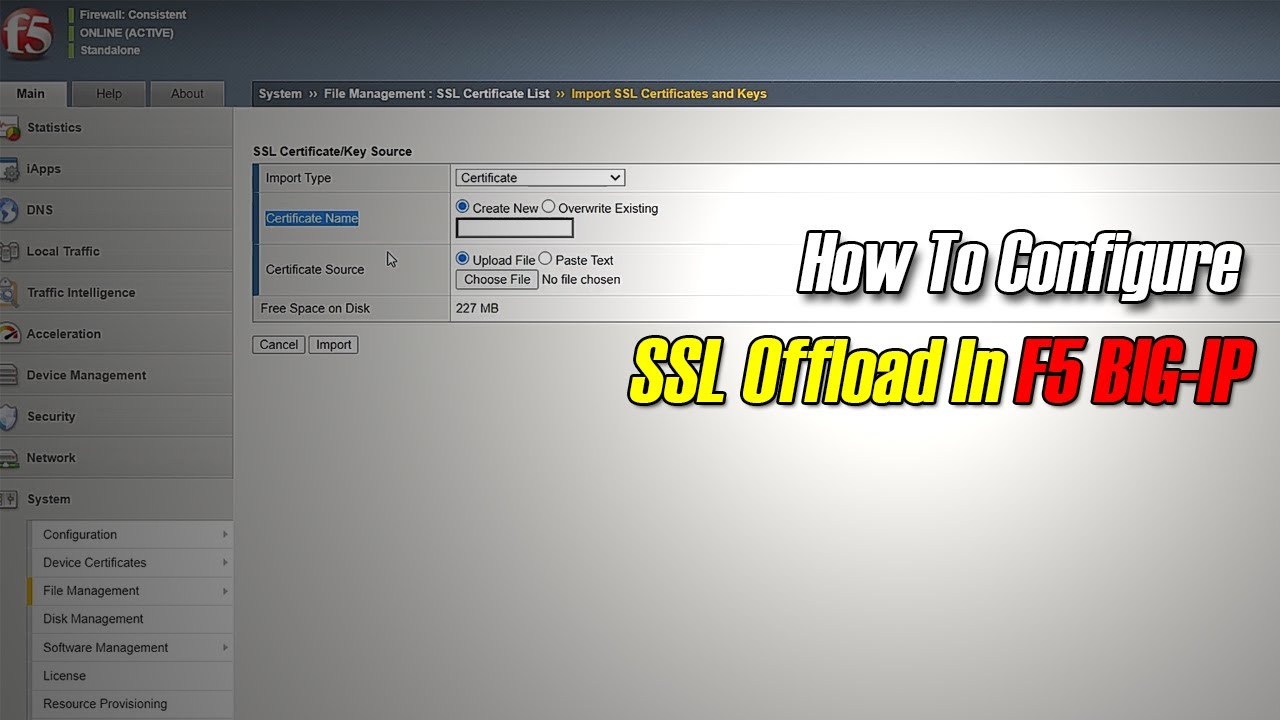The image size is (1280, 720).
Task: Open Software Management under System
Action: tap(131, 648)
